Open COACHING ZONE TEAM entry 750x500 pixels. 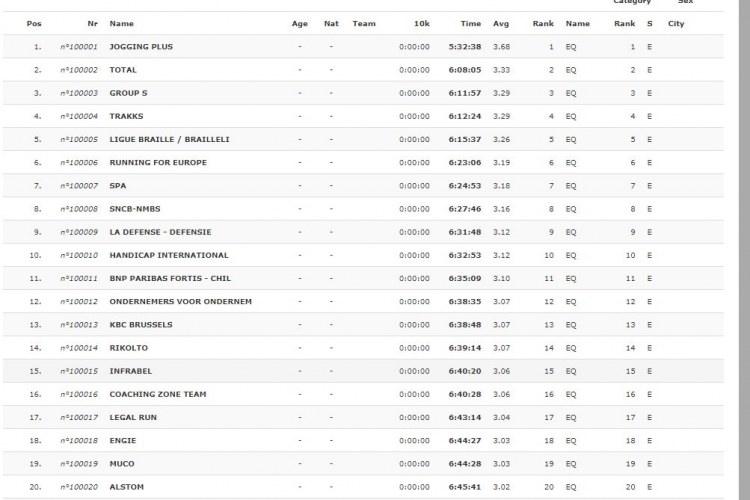(x=158, y=394)
